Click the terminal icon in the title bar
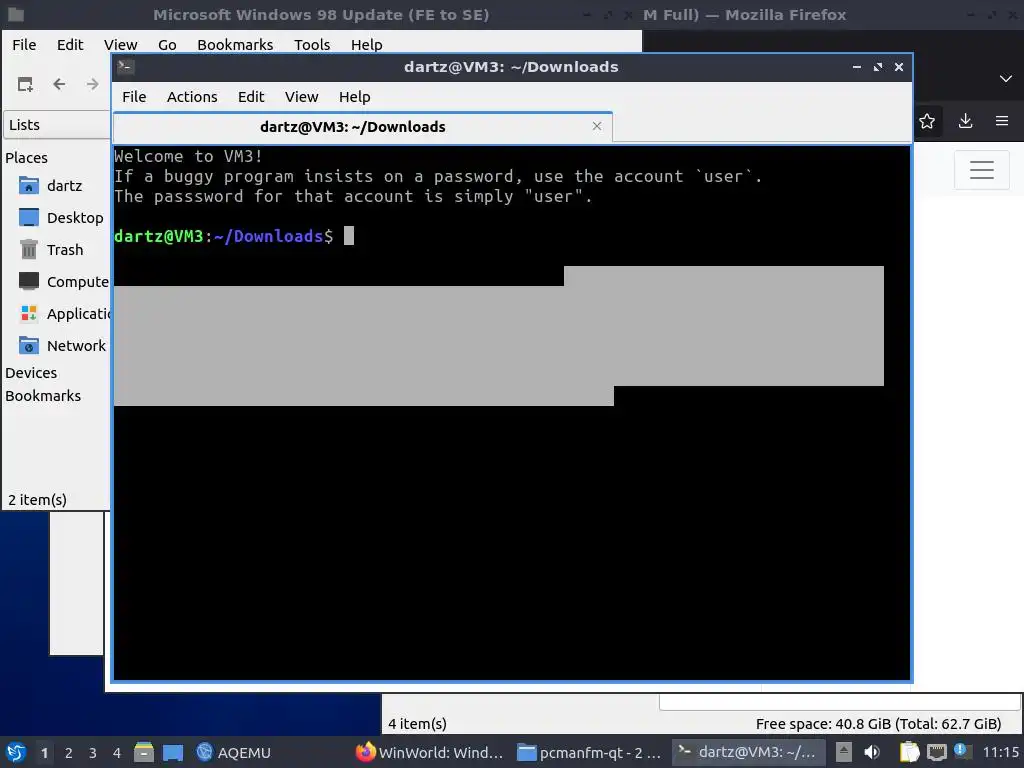This screenshot has width=1024, height=768. click(125, 67)
